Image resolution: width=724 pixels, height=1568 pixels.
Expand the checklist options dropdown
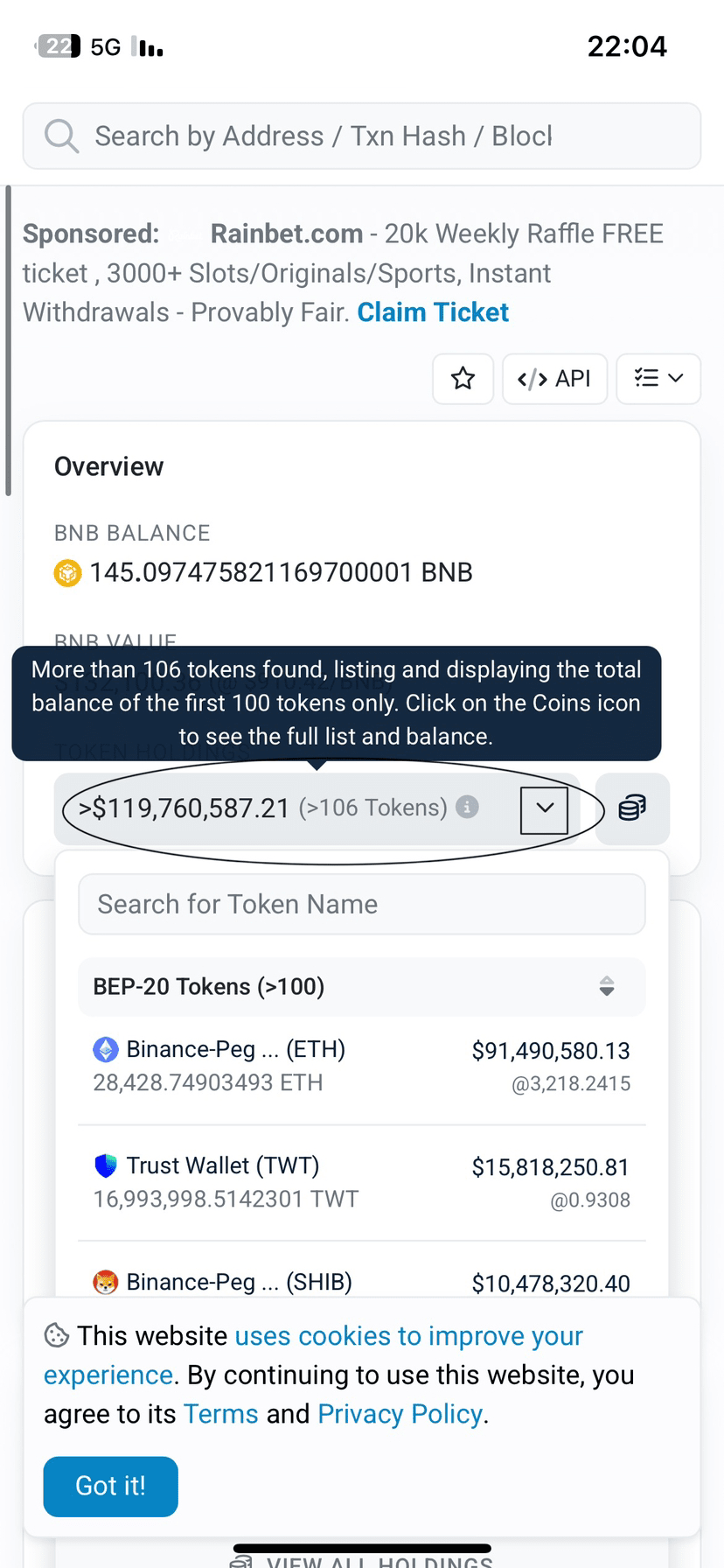pyautogui.click(x=658, y=379)
